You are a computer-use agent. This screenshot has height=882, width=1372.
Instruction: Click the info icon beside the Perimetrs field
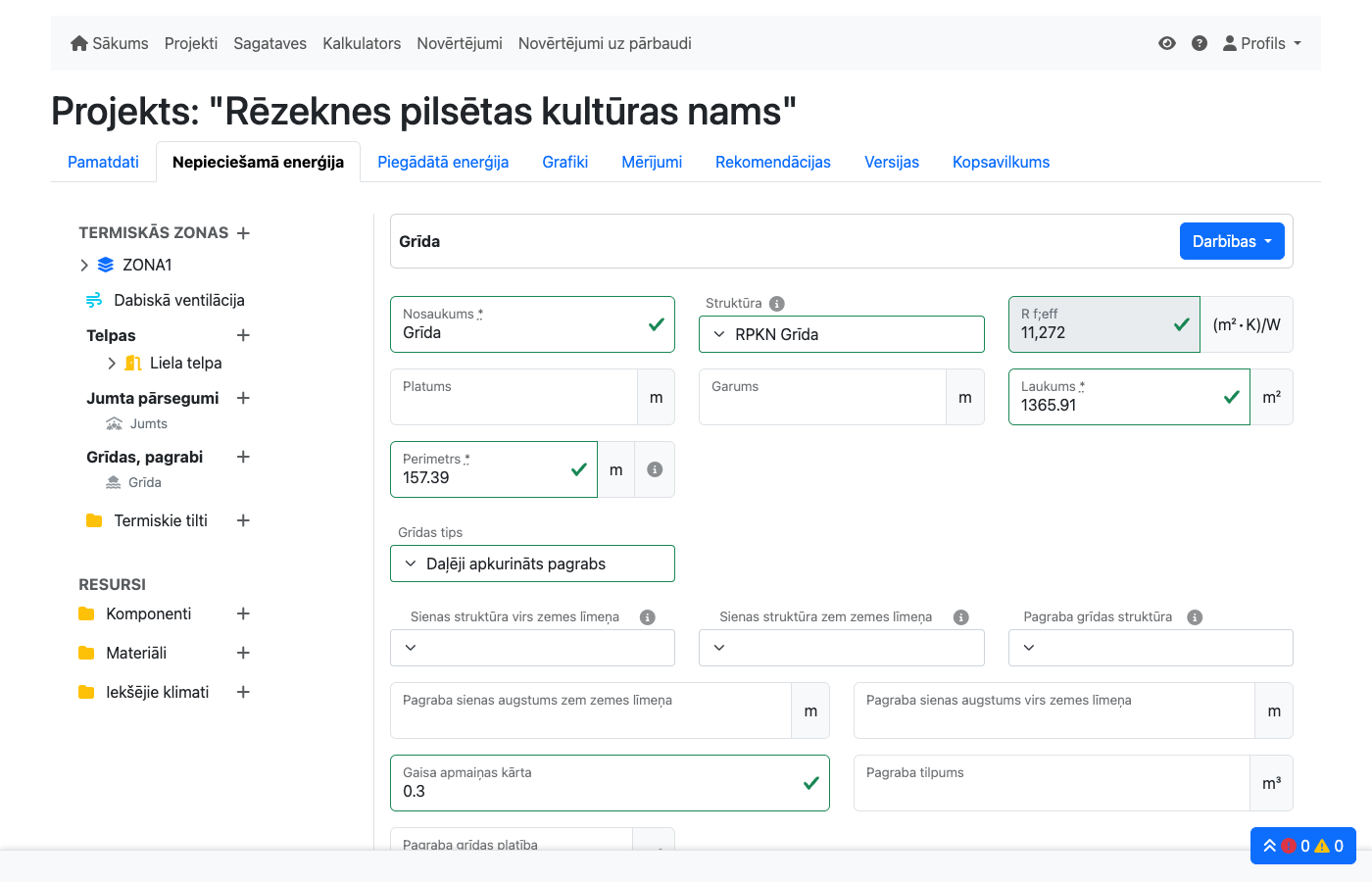pyautogui.click(x=655, y=468)
